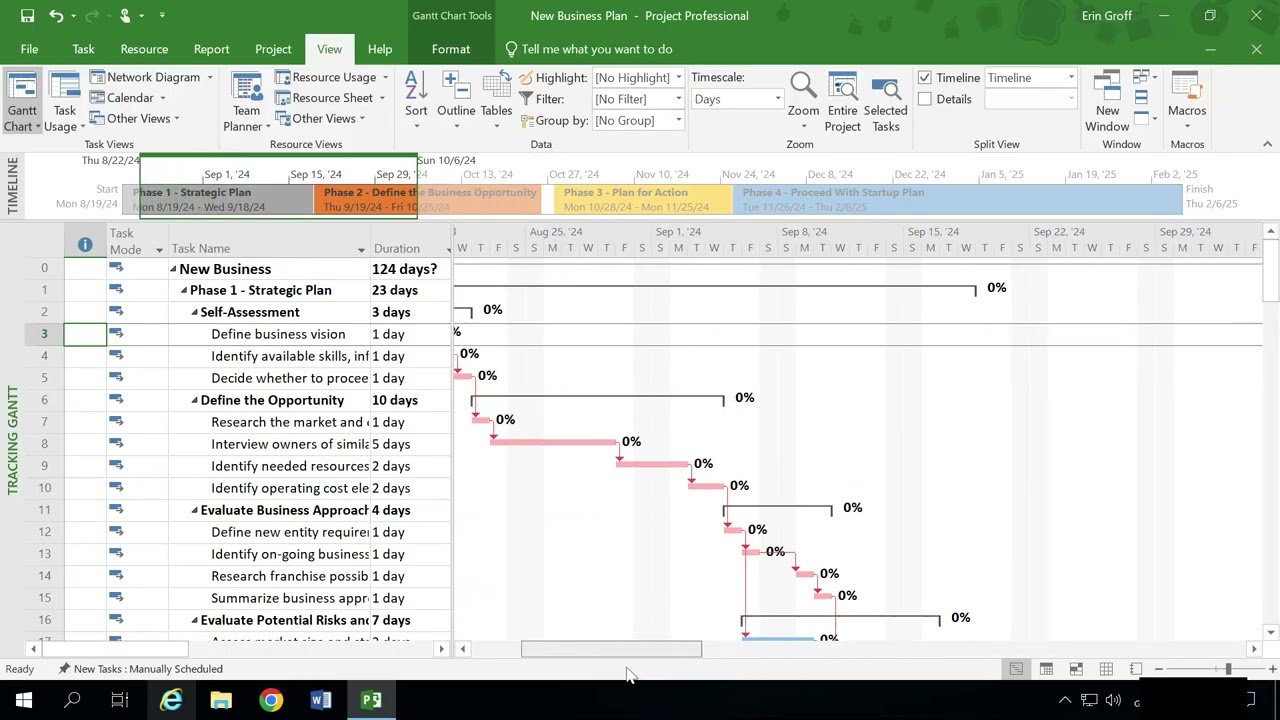This screenshot has height=720, width=1280.
Task: Click the zoom in plus button in status bar
Action: [x=1272, y=669]
